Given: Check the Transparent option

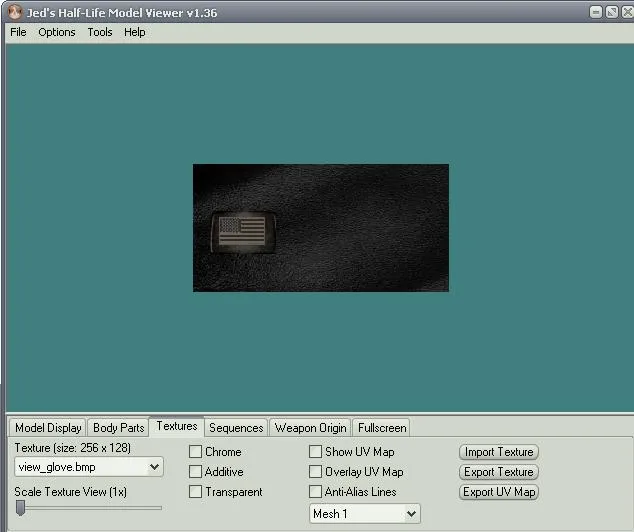Looking at the screenshot, I should click(196, 492).
